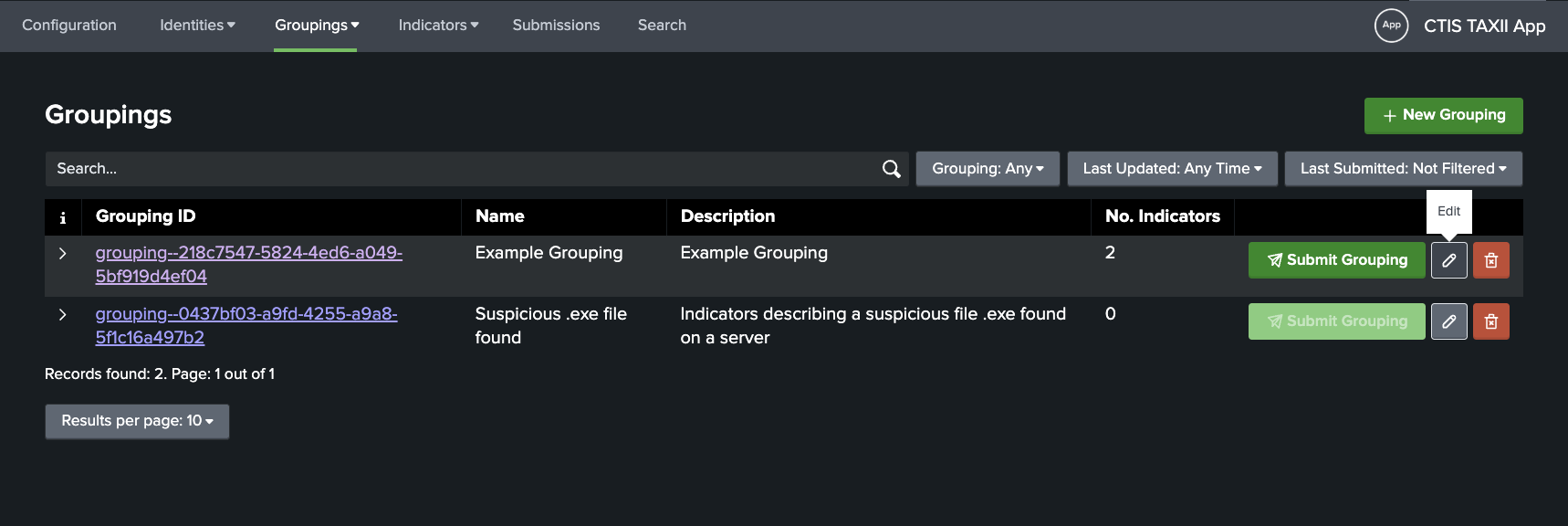Screen dimensions: 1568x526
Task: Edit the Suspicious .exe file grouping
Action: point(1448,321)
